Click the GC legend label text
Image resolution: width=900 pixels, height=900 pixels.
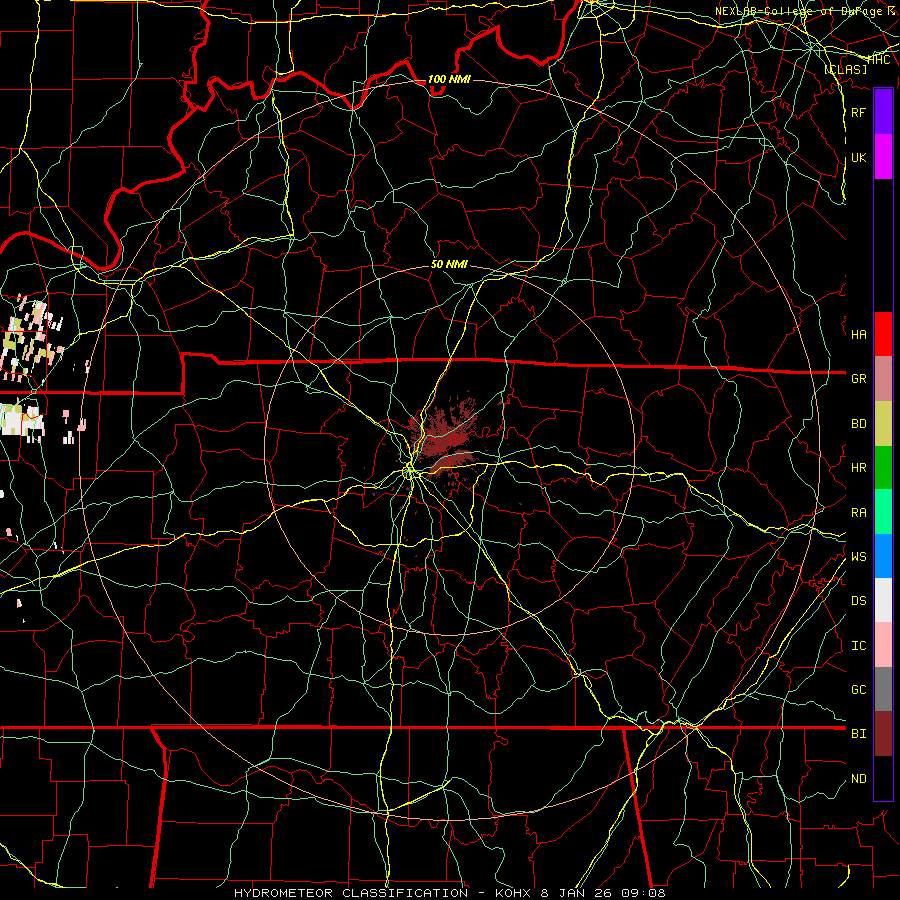[858, 689]
